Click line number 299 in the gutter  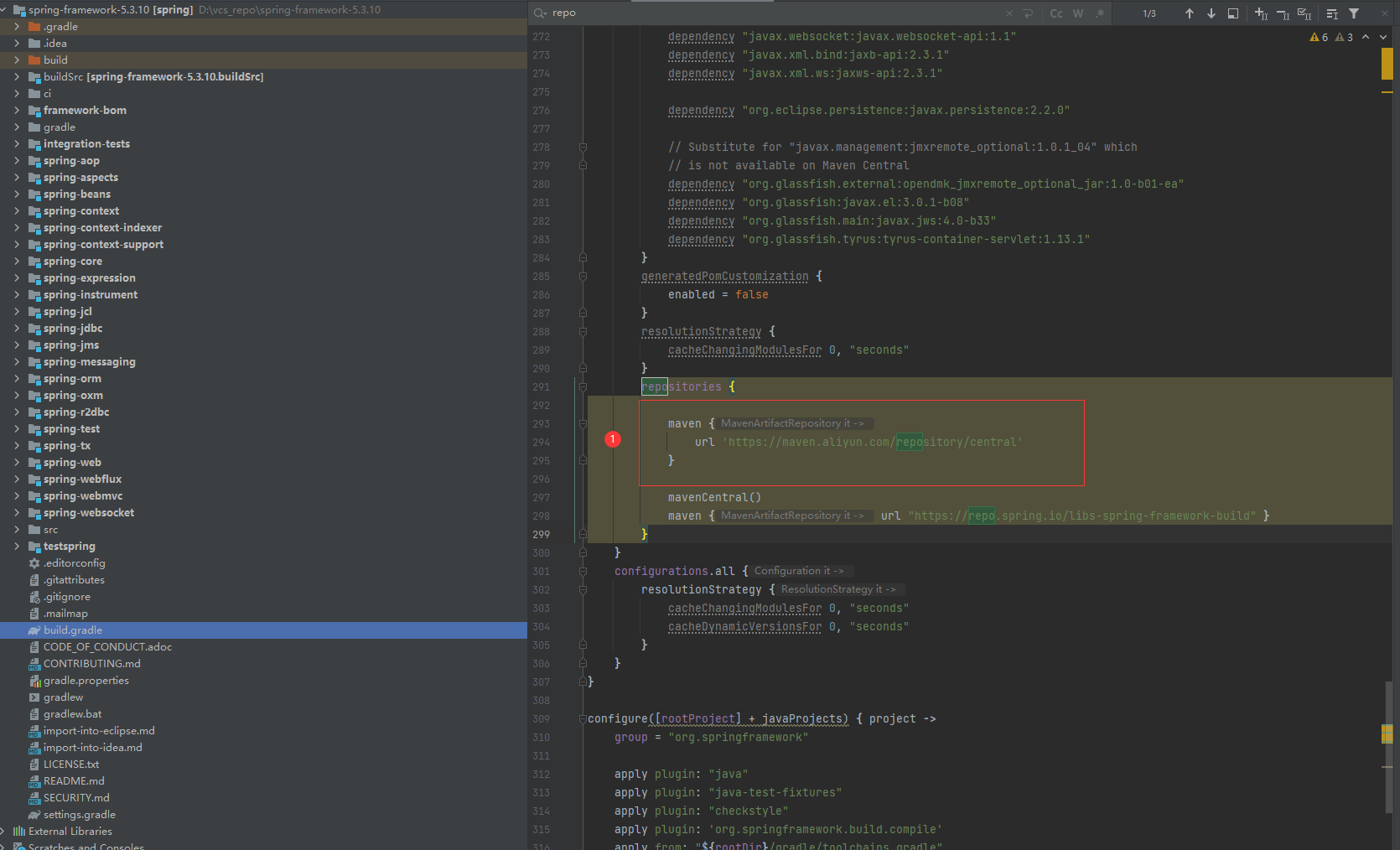pos(542,535)
